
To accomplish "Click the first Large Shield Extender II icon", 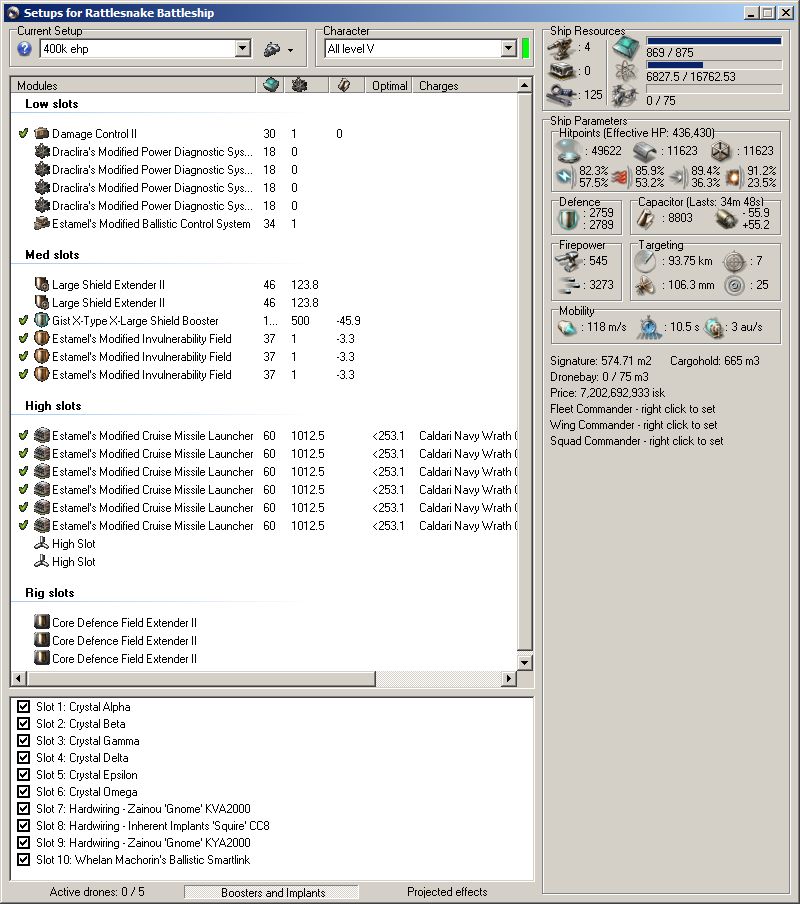I will click(x=41, y=284).
